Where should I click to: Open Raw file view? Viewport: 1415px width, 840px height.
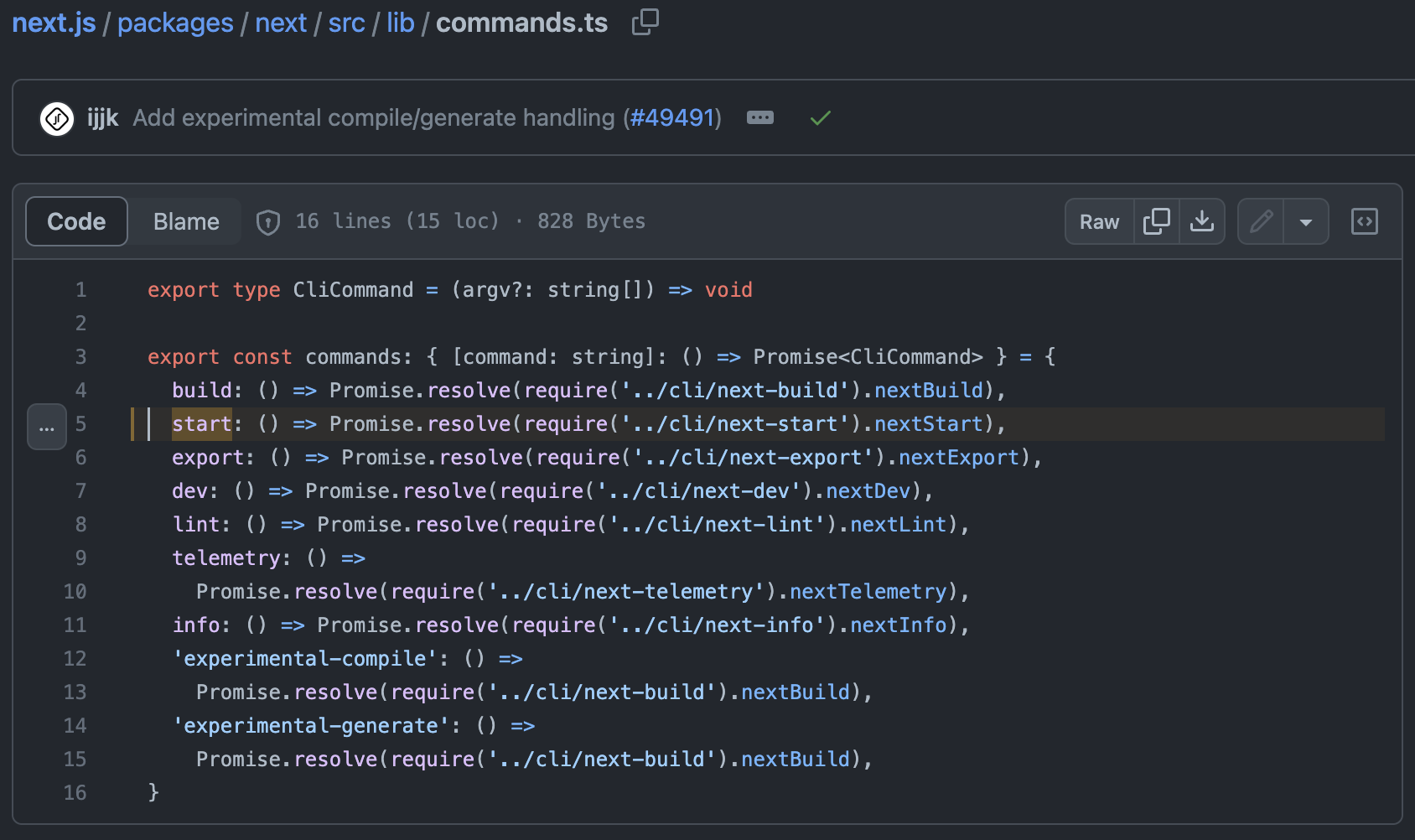pos(1099,221)
